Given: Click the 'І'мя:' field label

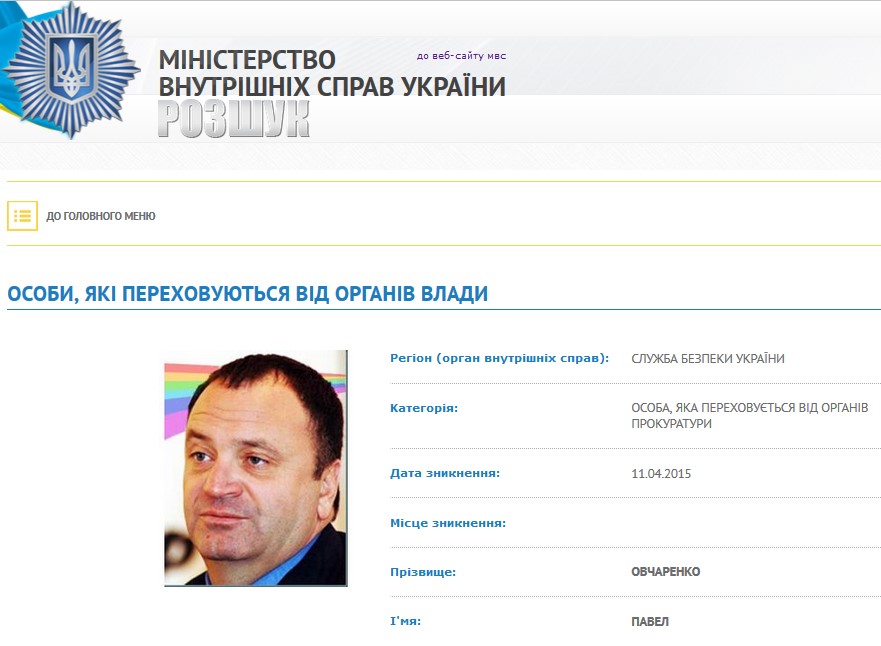Looking at the screenshot, I should point(406,621).
